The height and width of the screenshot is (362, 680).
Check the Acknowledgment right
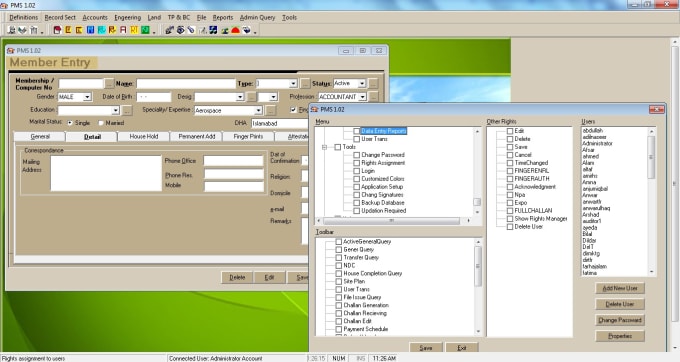click(510, 187)
